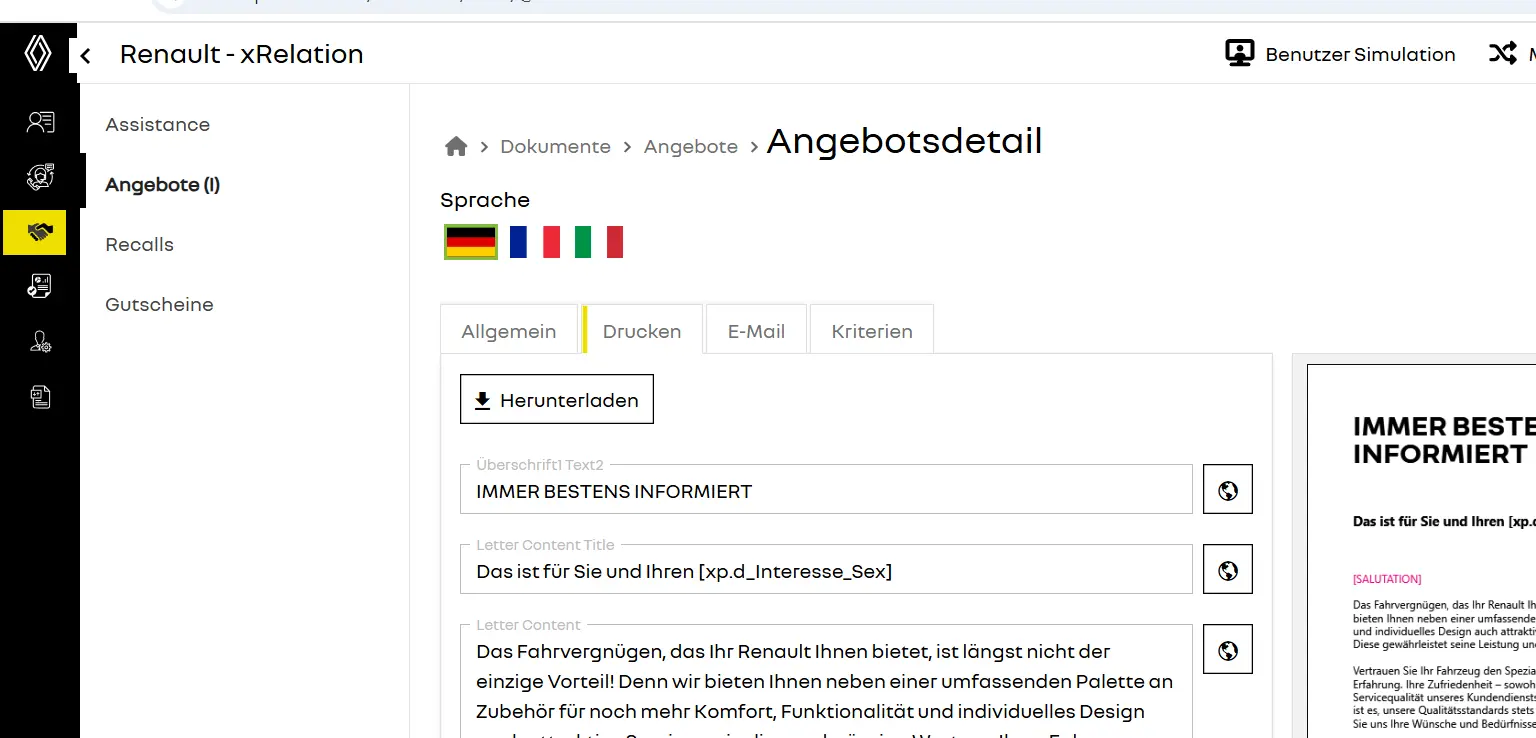The height and width of the screenshot is (738, 1536).
Task: Switch to the Drucken tab
Action: click(x=642, y=330)
